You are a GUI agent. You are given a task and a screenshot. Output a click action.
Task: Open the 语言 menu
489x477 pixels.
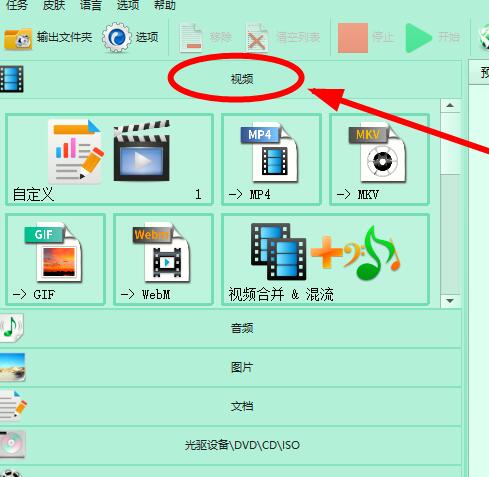click(90, 5)
